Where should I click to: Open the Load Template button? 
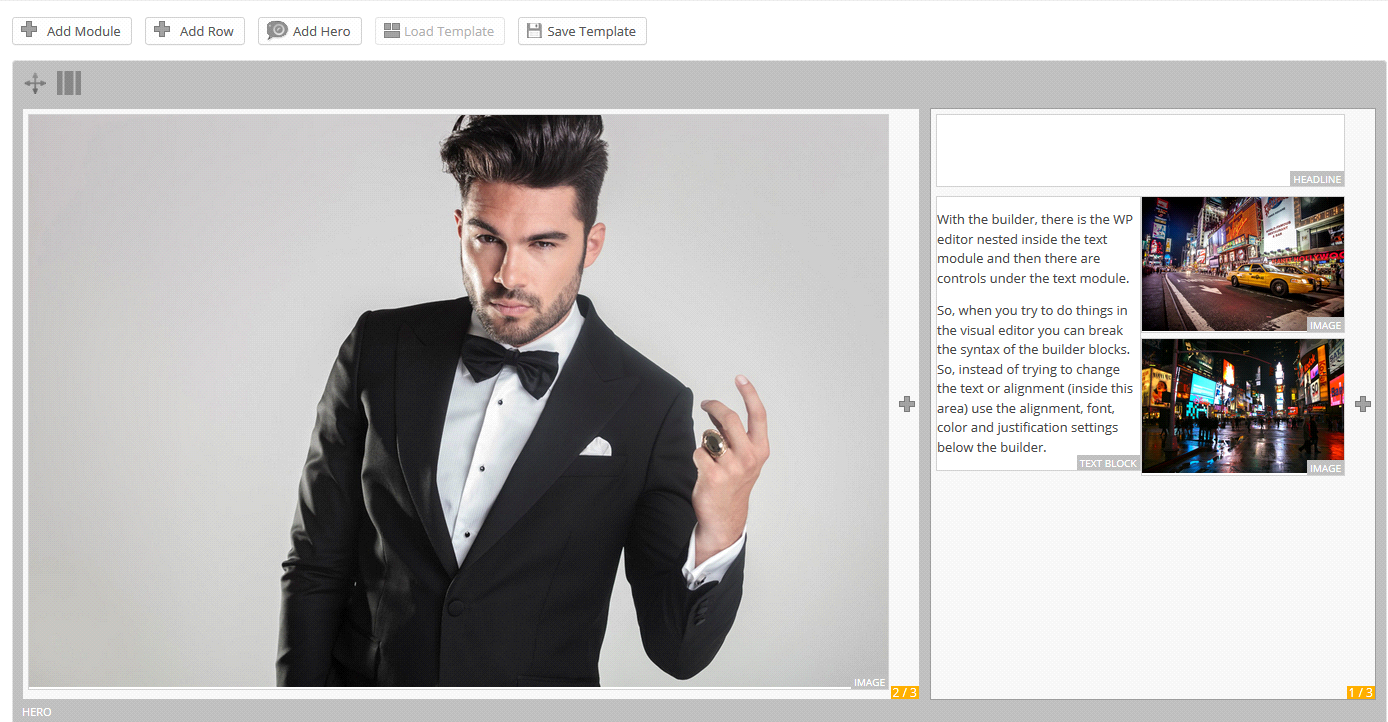pos(440,31)
